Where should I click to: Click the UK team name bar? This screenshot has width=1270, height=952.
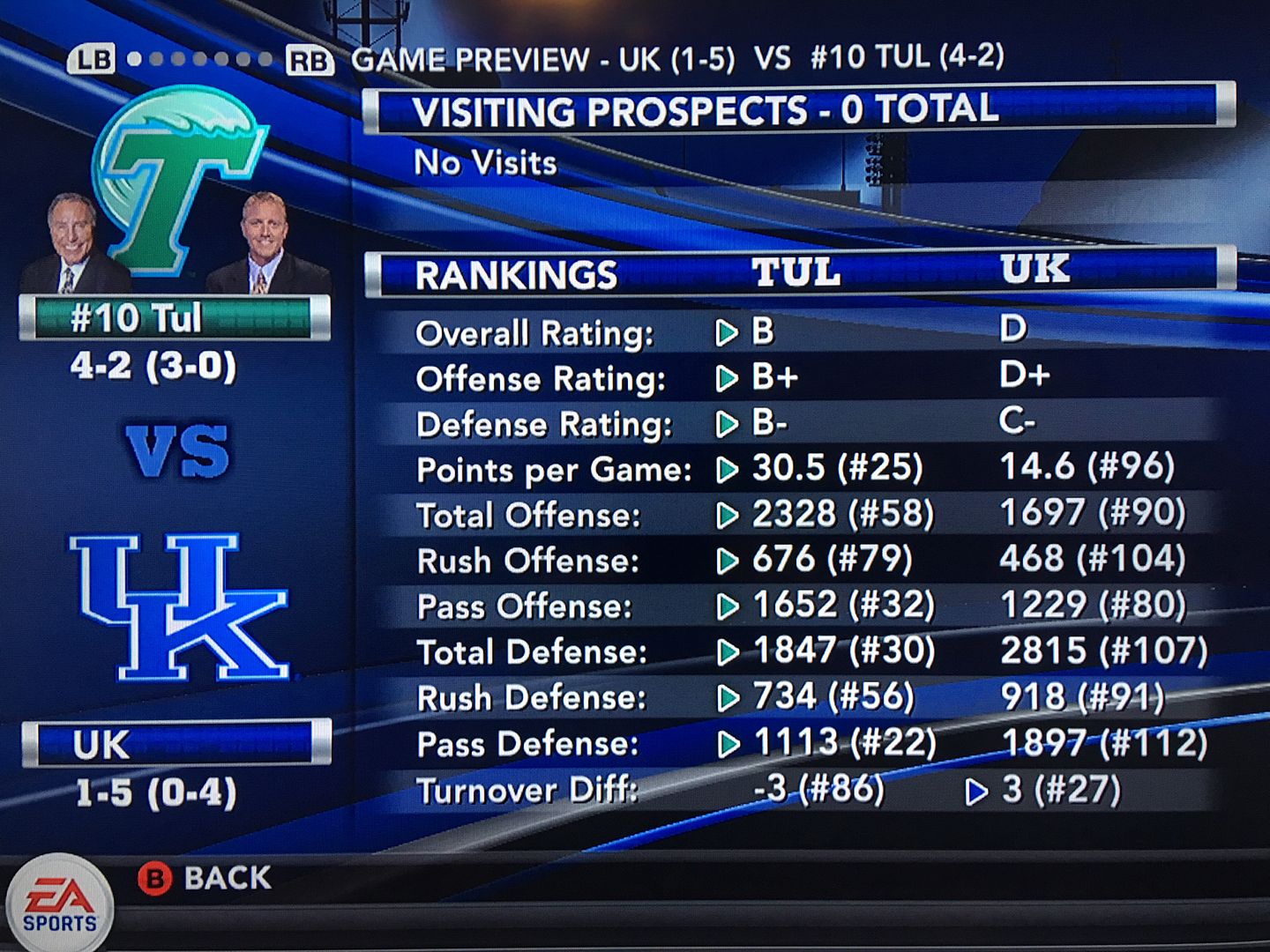176,744
